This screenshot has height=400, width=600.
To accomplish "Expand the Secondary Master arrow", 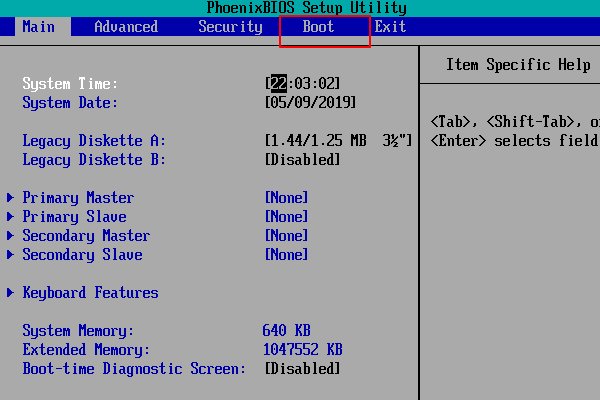I will click(x=10, y=235).
